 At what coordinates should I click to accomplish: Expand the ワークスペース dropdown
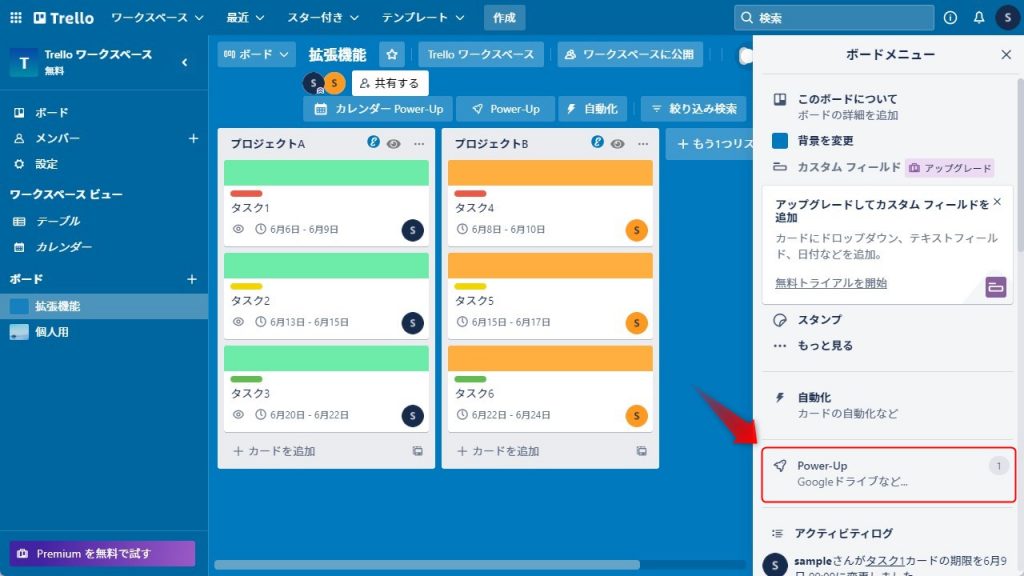[157, 18]
